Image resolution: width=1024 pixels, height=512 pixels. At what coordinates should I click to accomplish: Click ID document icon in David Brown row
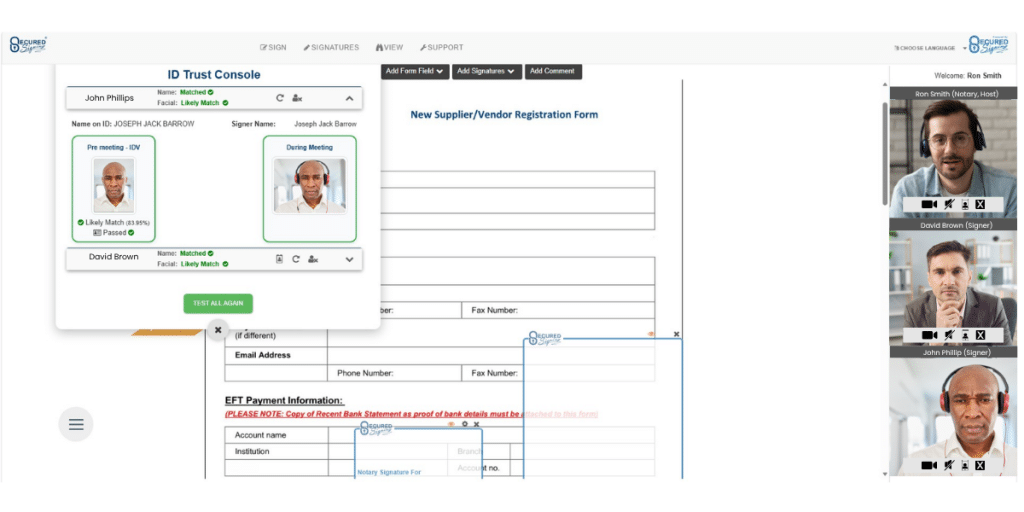pyautogui.click(x=279, y=259)
